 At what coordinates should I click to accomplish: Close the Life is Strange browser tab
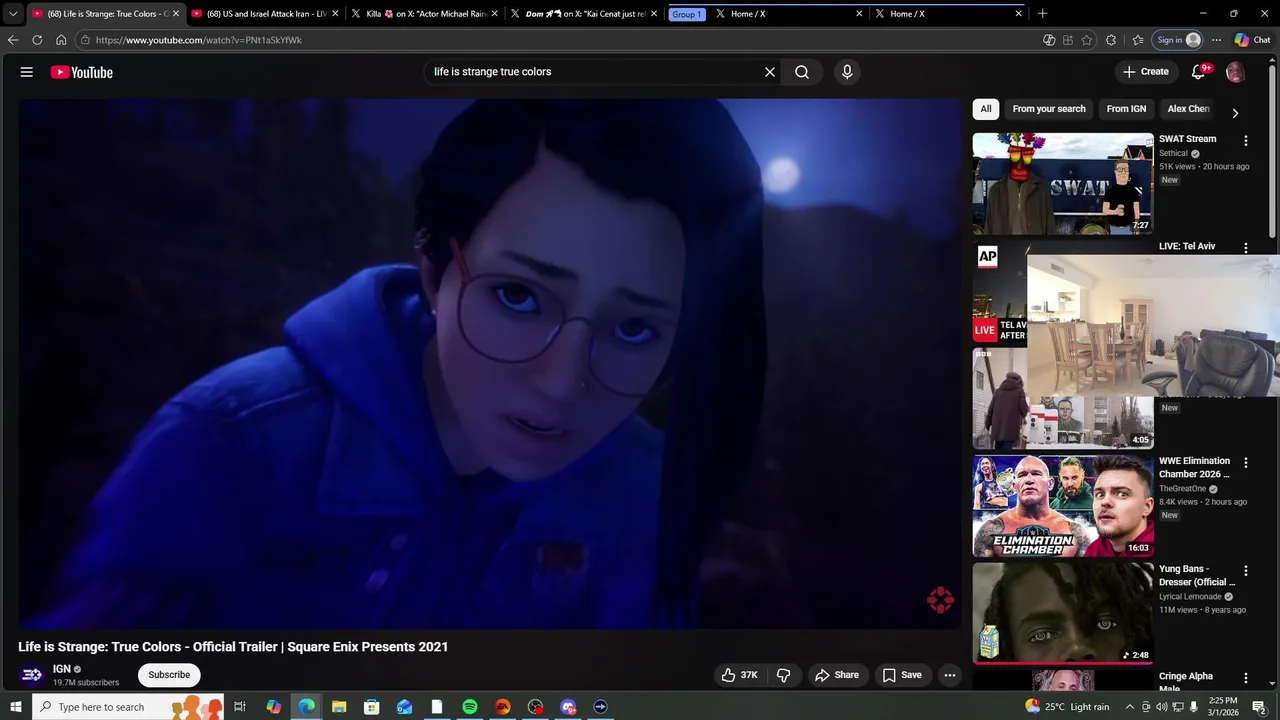(x=176, y=14)
